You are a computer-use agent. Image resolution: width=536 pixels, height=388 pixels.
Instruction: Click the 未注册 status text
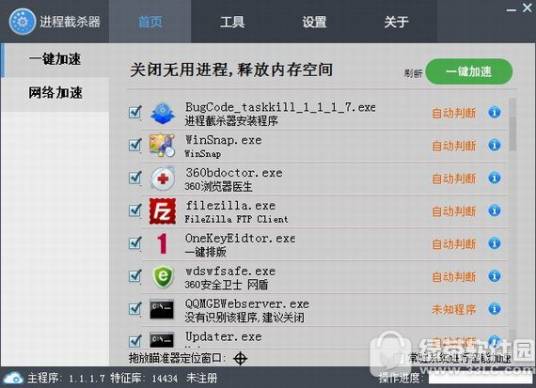[x=201, y=378]
